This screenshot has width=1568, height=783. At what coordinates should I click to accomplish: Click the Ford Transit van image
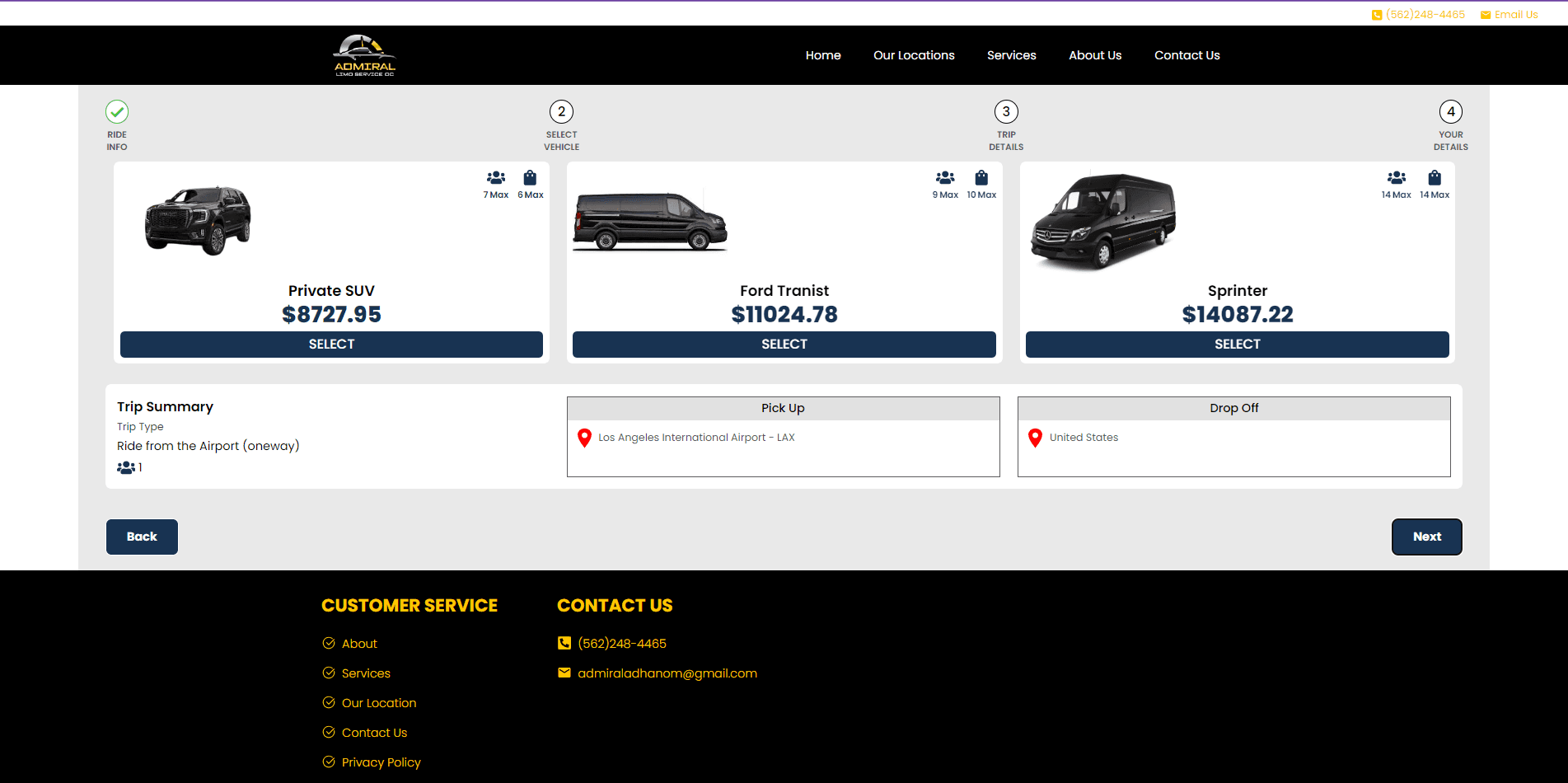(650, 222)
